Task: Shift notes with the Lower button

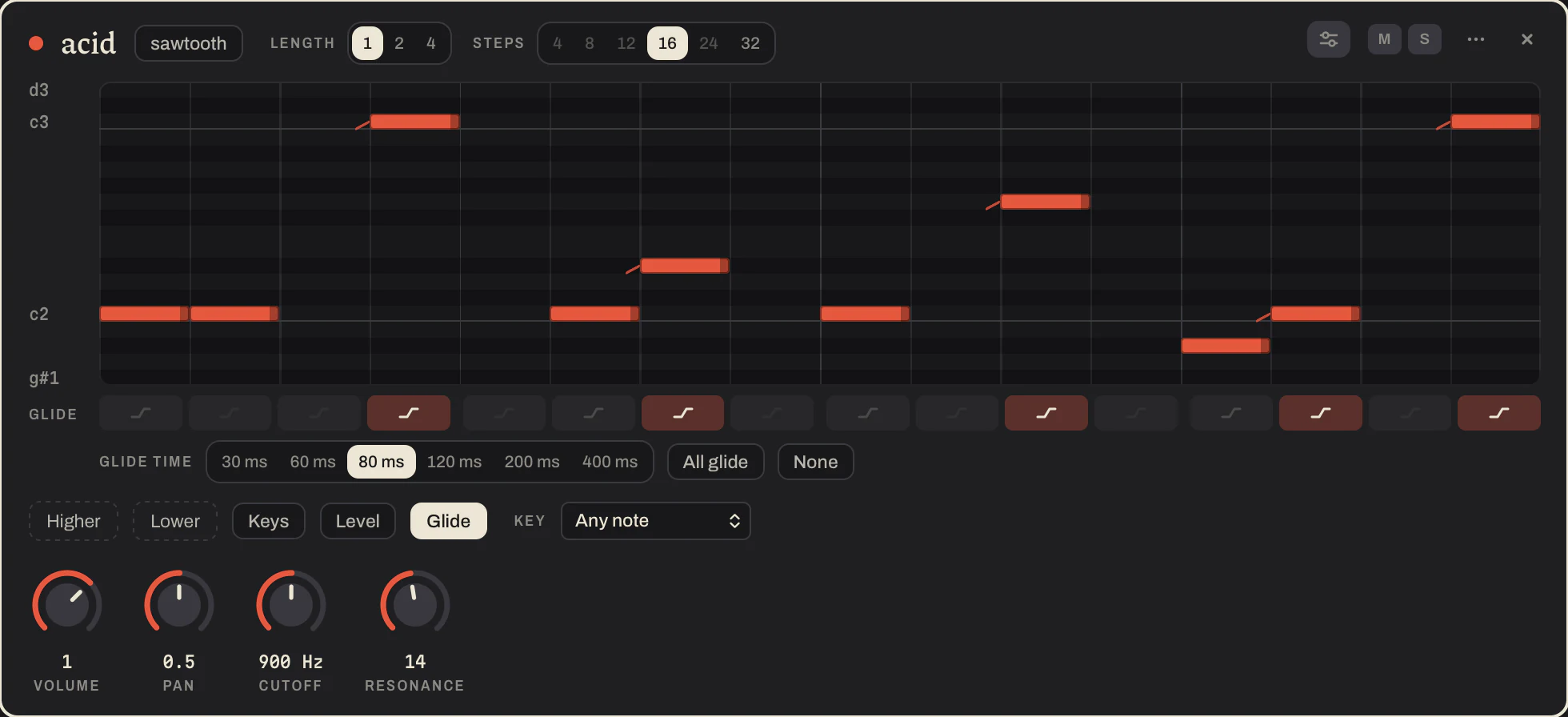Action: click(x=175, y=521)
